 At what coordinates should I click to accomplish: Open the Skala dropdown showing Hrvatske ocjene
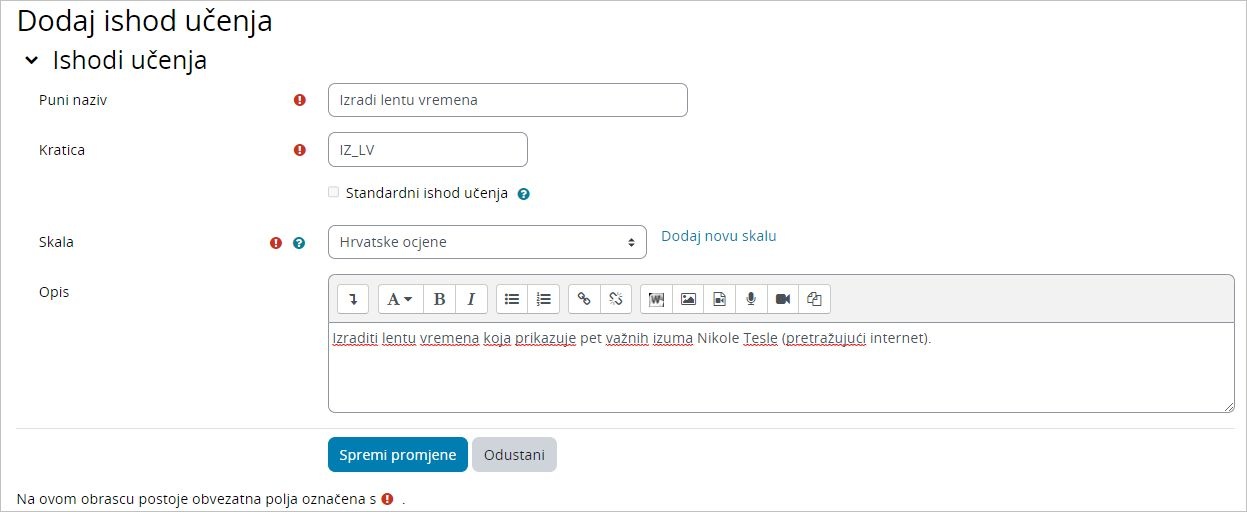487,242
